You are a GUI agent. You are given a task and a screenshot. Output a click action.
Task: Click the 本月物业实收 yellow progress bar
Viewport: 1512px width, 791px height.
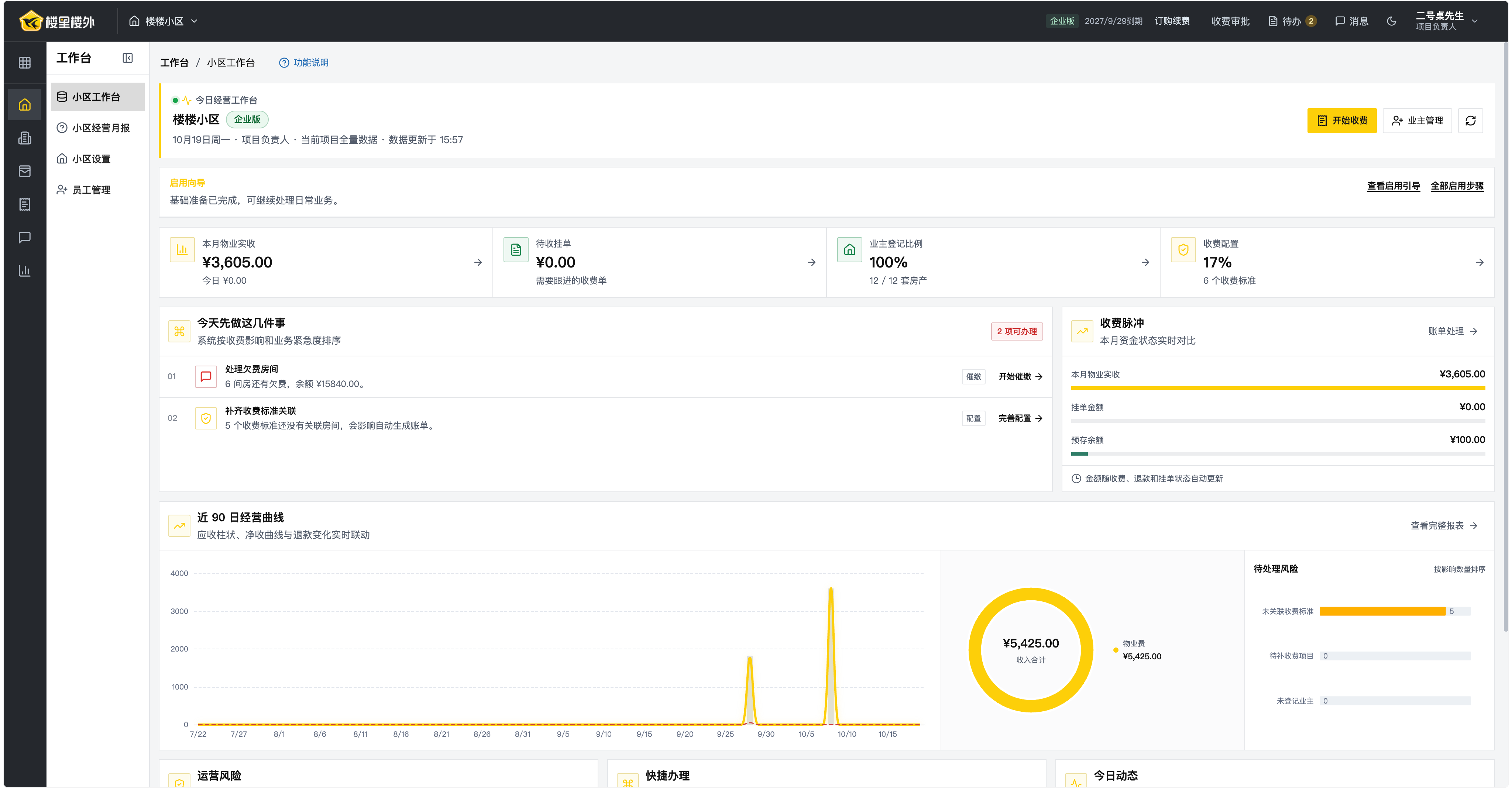pos(1278,388)
